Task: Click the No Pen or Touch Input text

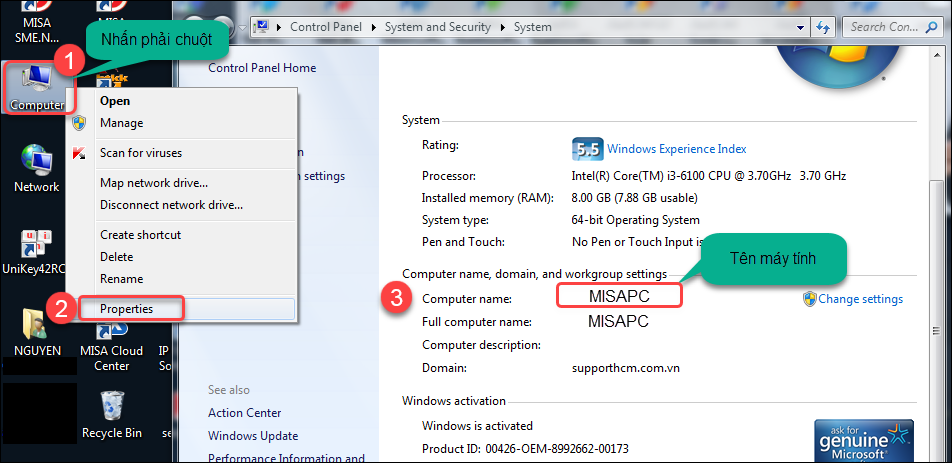Action: [637, 242]
